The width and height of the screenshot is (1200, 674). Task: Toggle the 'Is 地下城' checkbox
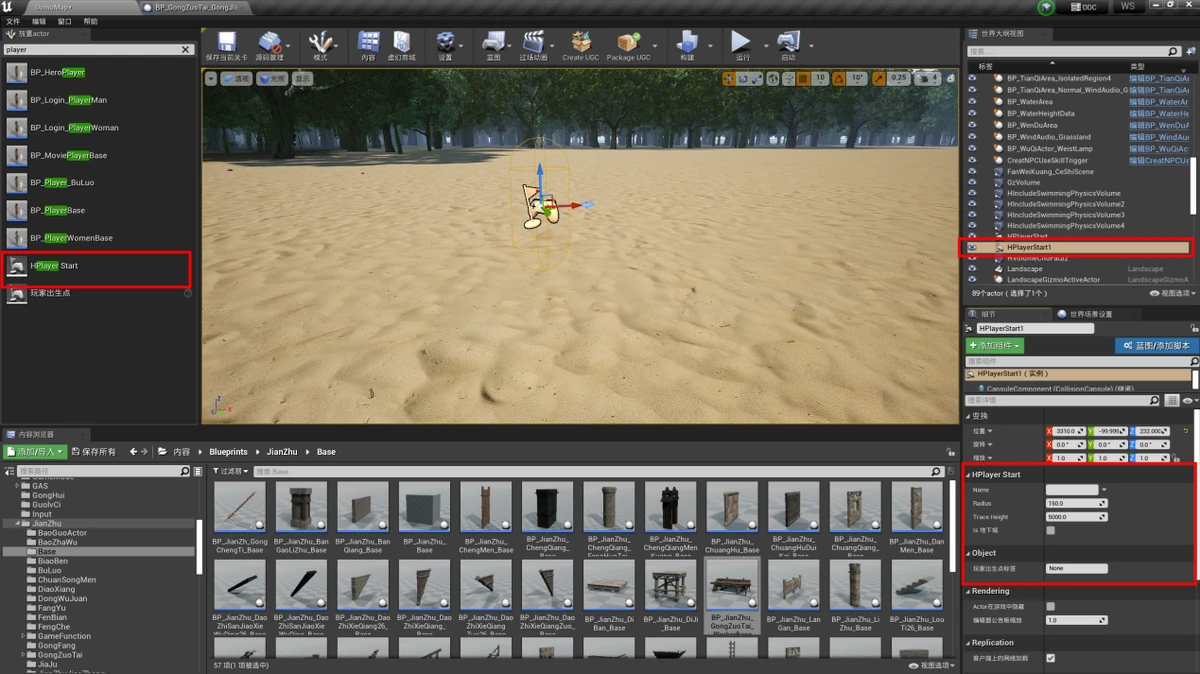click(1050, 530)
